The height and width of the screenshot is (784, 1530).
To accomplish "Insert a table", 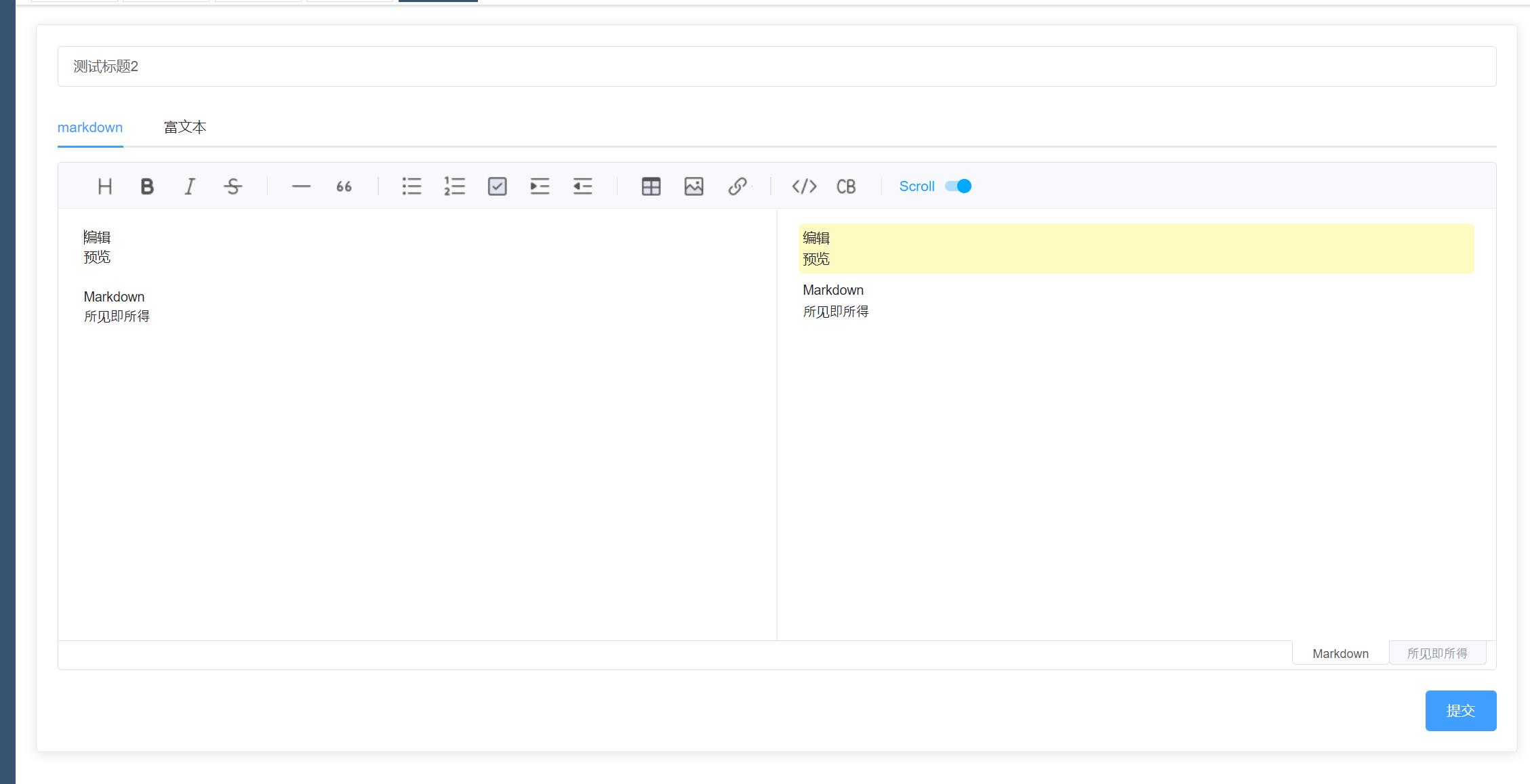I will (651, 186).
